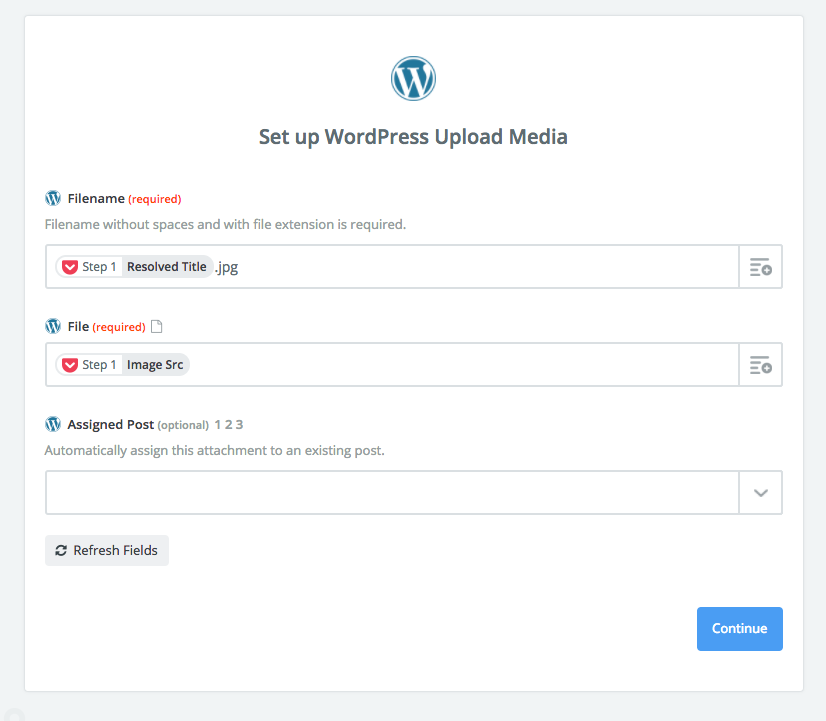The width and height of the screenshot is (826, 721).
Task: Click the Filename without spaces help text
Action: click(225, 224)
